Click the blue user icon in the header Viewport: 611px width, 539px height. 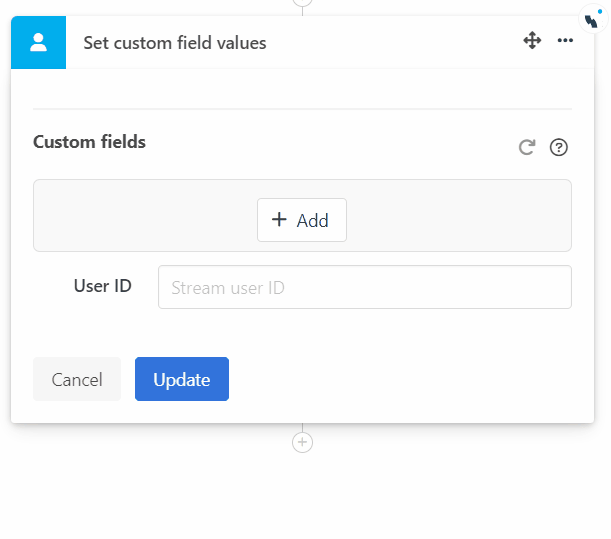(x=38, y=42)
